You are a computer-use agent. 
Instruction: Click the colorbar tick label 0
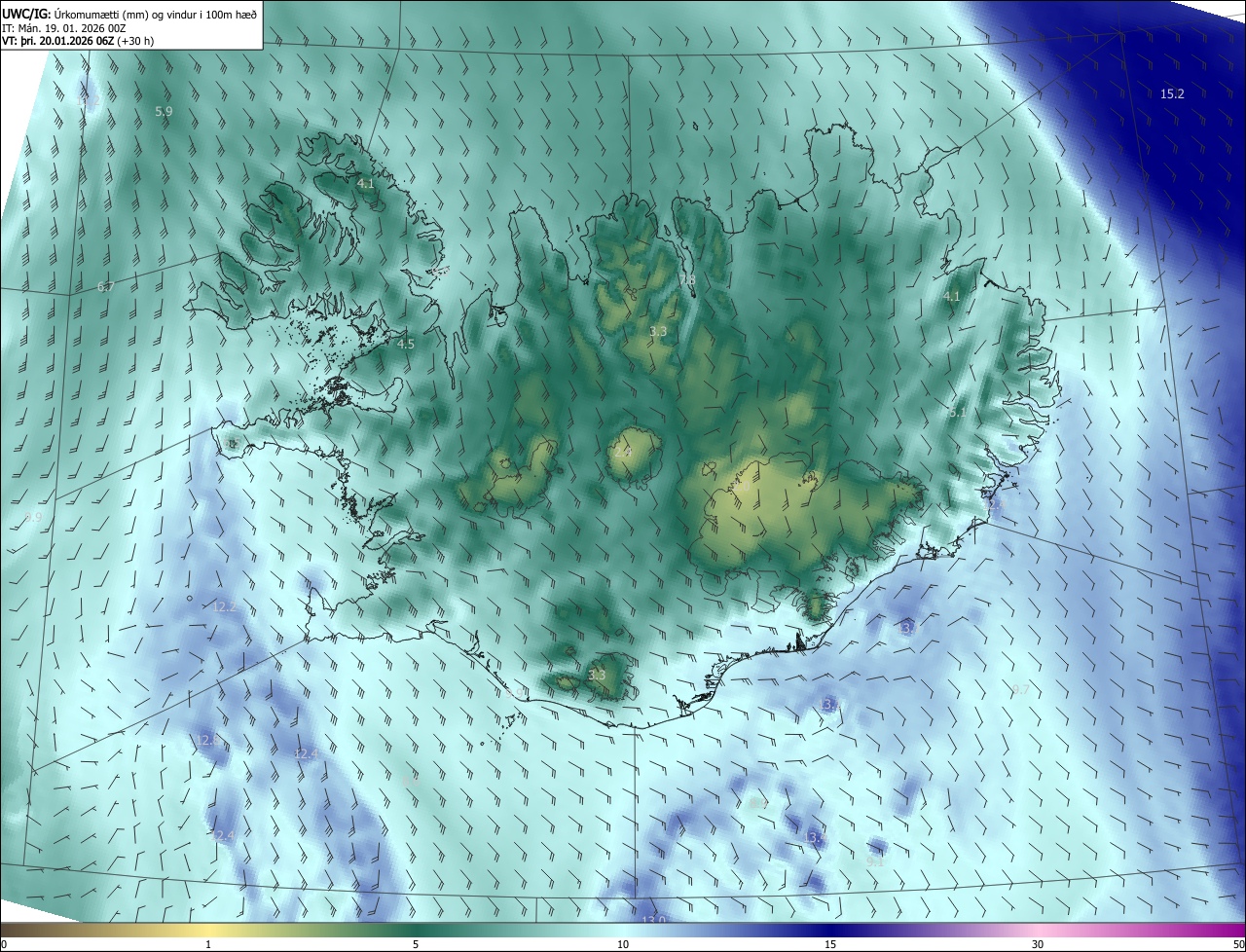coord(4,944)
